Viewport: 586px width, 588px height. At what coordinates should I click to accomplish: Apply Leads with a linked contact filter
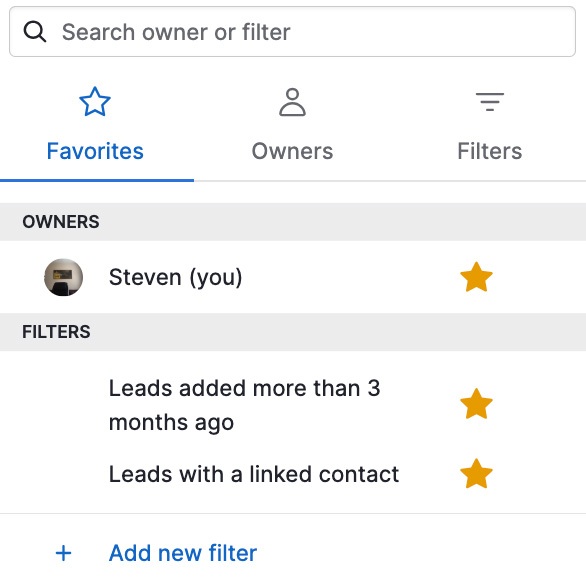[254, 474]
